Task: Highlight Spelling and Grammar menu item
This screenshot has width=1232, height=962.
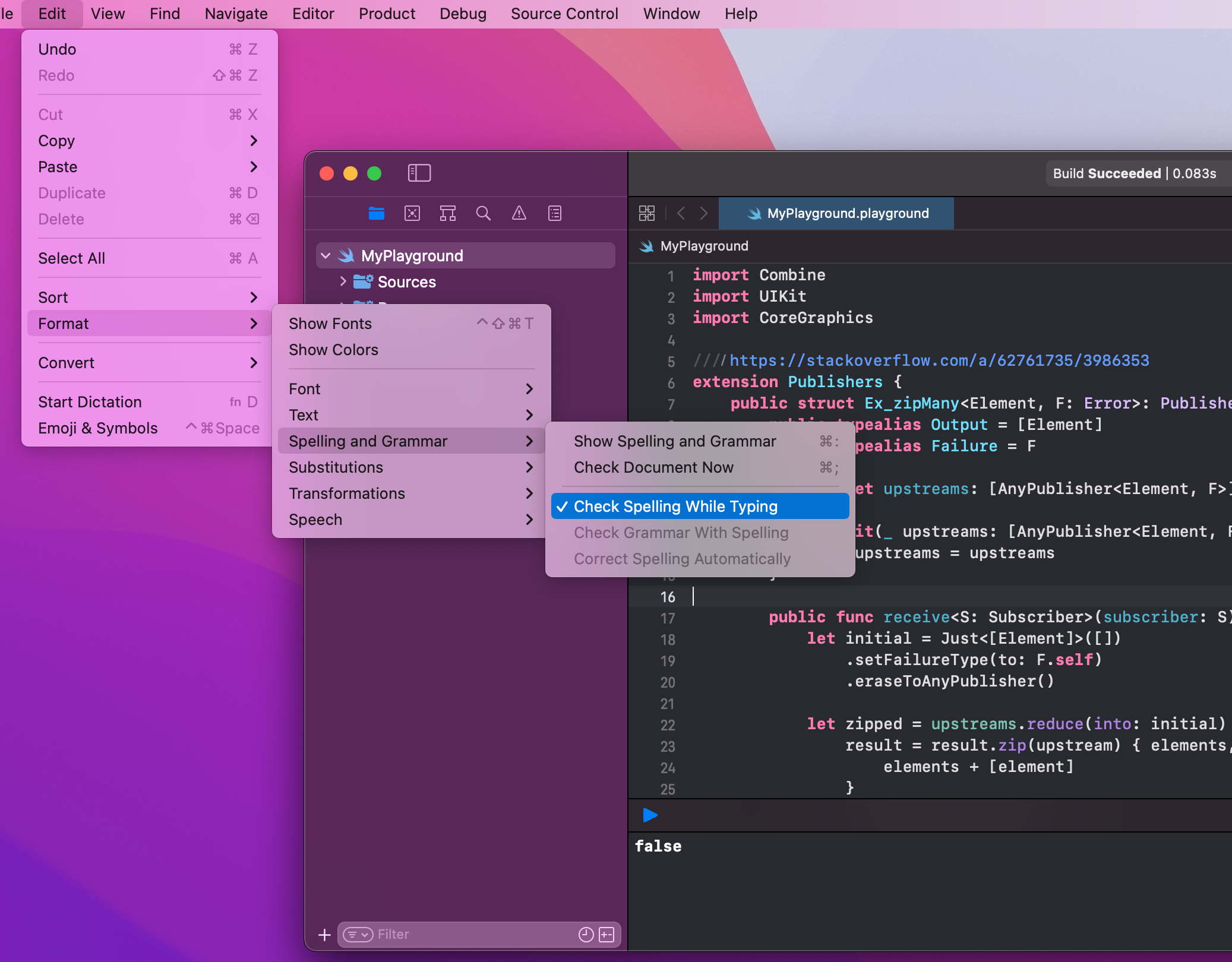Action: click(x=411, y=441)
